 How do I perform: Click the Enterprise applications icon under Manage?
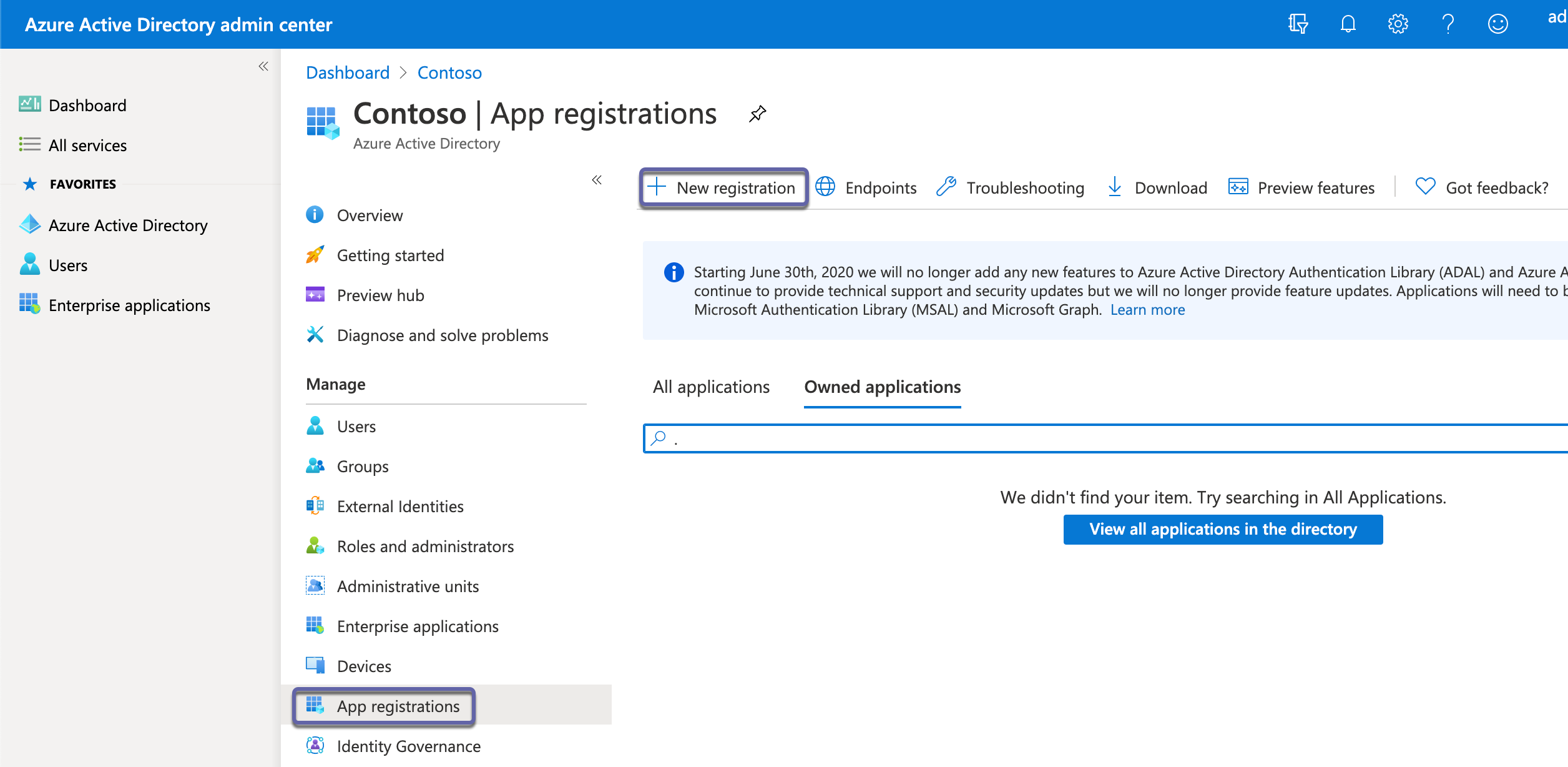[x=315, y=626]
